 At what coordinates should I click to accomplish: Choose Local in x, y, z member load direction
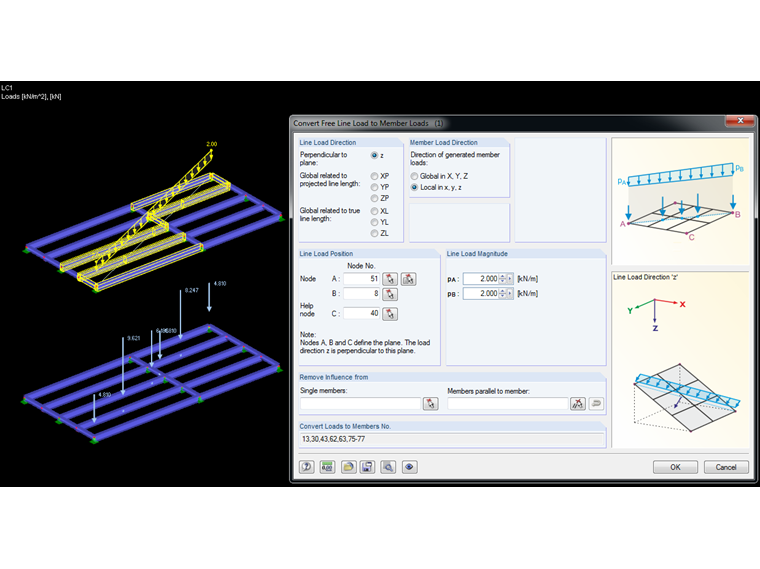click(414, 188)
